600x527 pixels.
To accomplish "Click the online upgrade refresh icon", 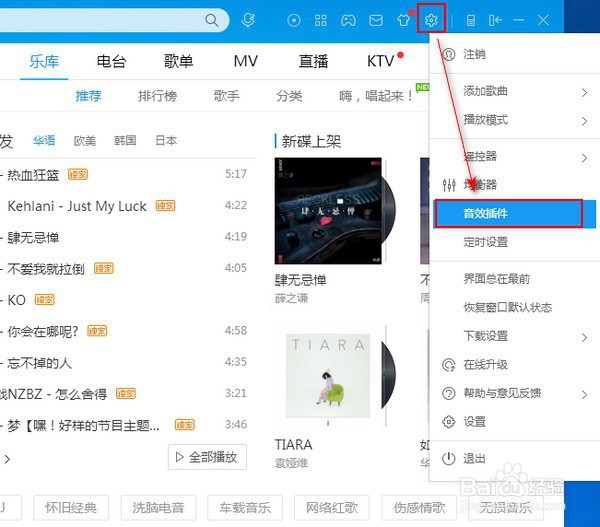I will pos(449,365).
